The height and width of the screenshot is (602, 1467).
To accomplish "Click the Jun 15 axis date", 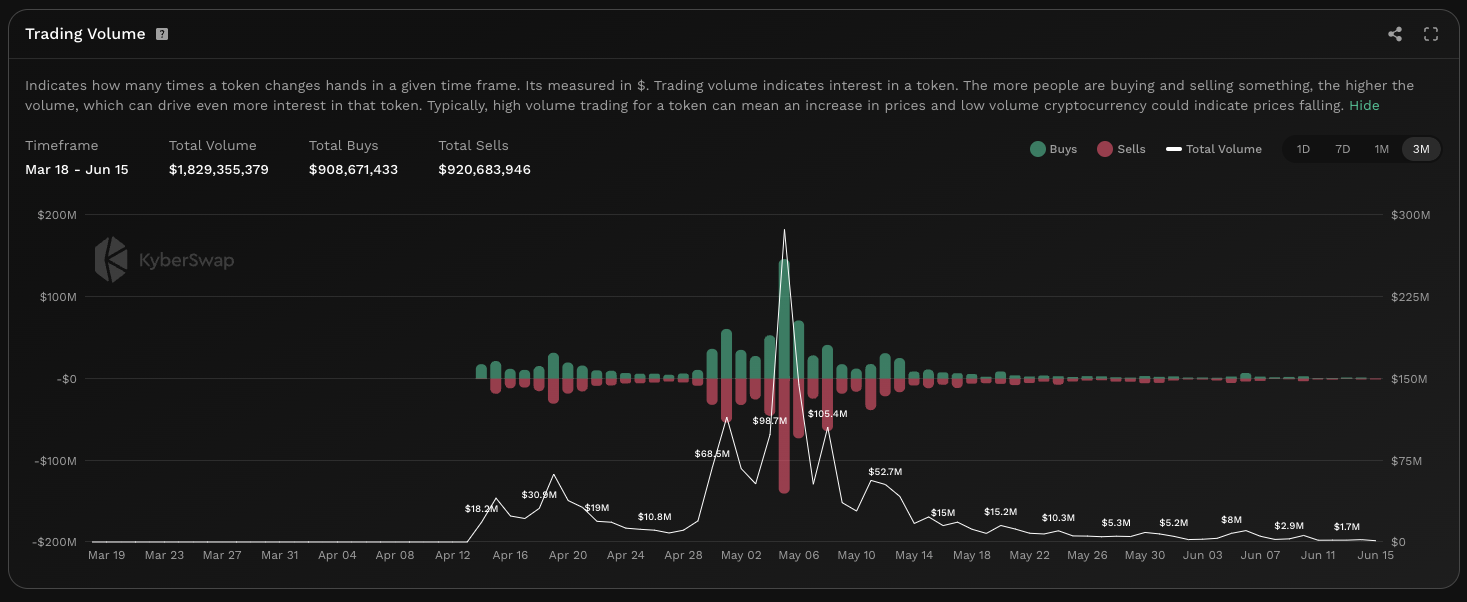I will pos(1376,555).
